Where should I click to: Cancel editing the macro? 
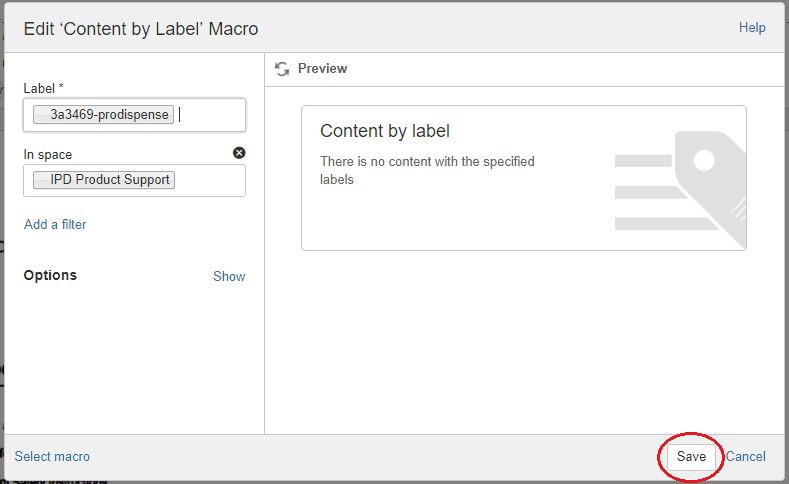coord(745,456)
